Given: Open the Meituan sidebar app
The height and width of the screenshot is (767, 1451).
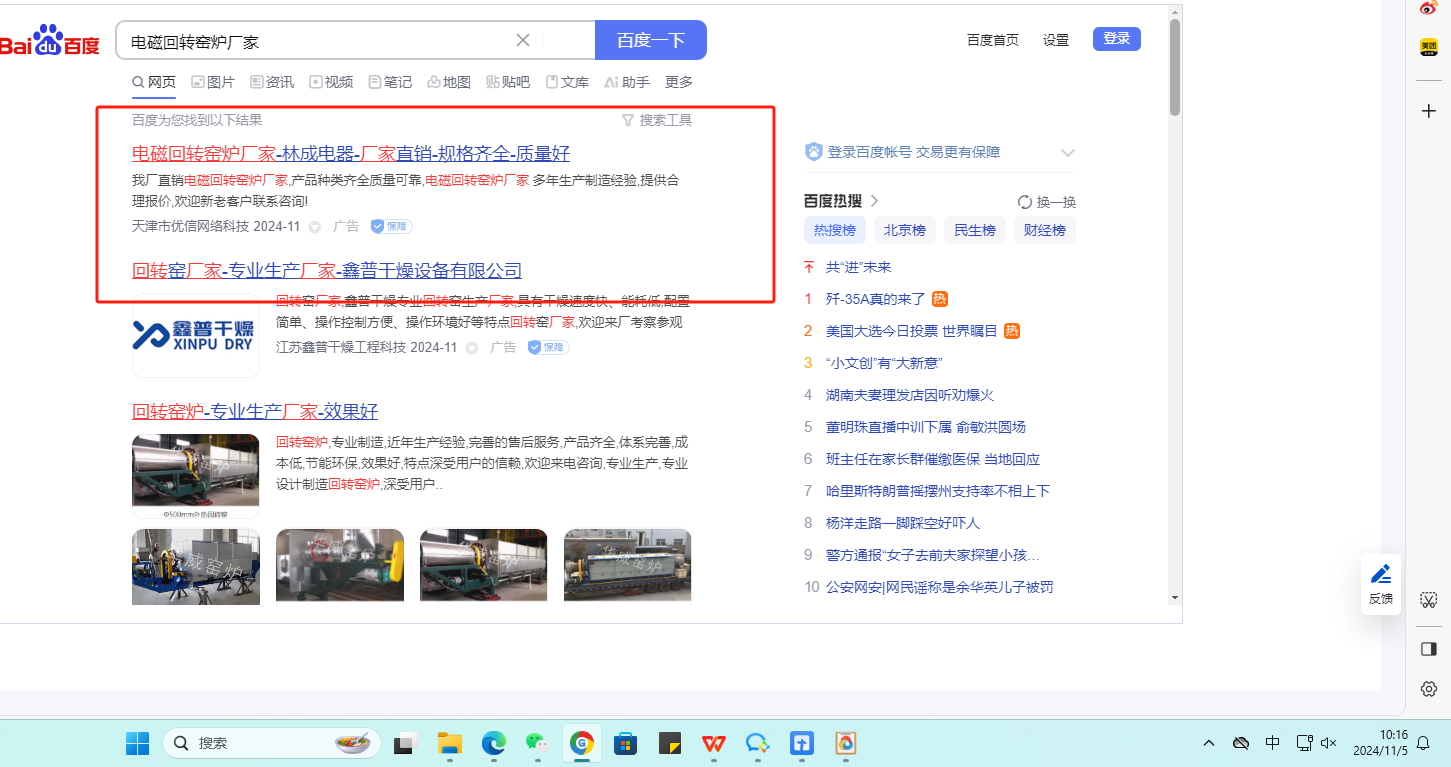Looking at the screenshot, I should tap(1429, 47).
